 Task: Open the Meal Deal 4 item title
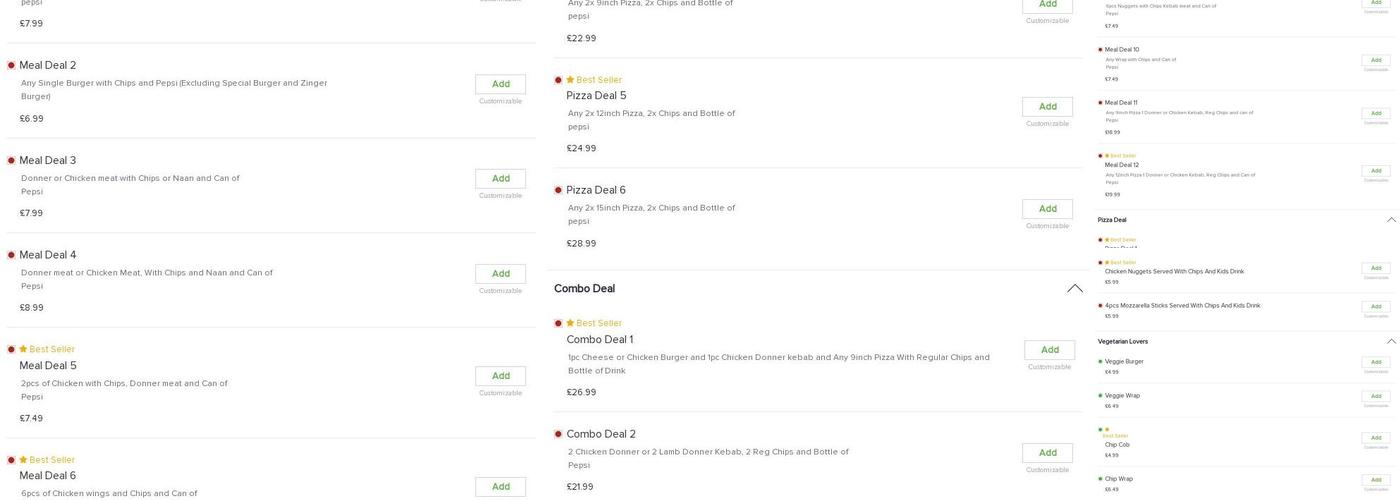coord(48,255)
